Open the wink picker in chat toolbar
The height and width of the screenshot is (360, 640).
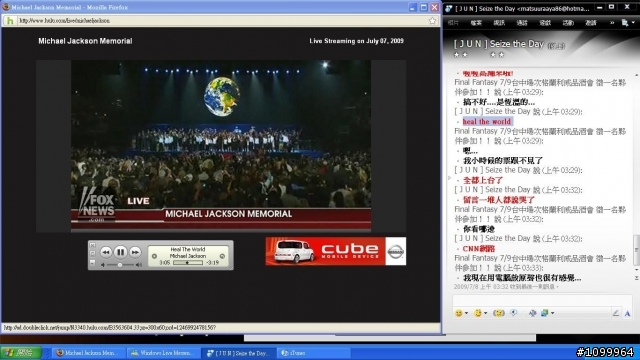[478, 313]
